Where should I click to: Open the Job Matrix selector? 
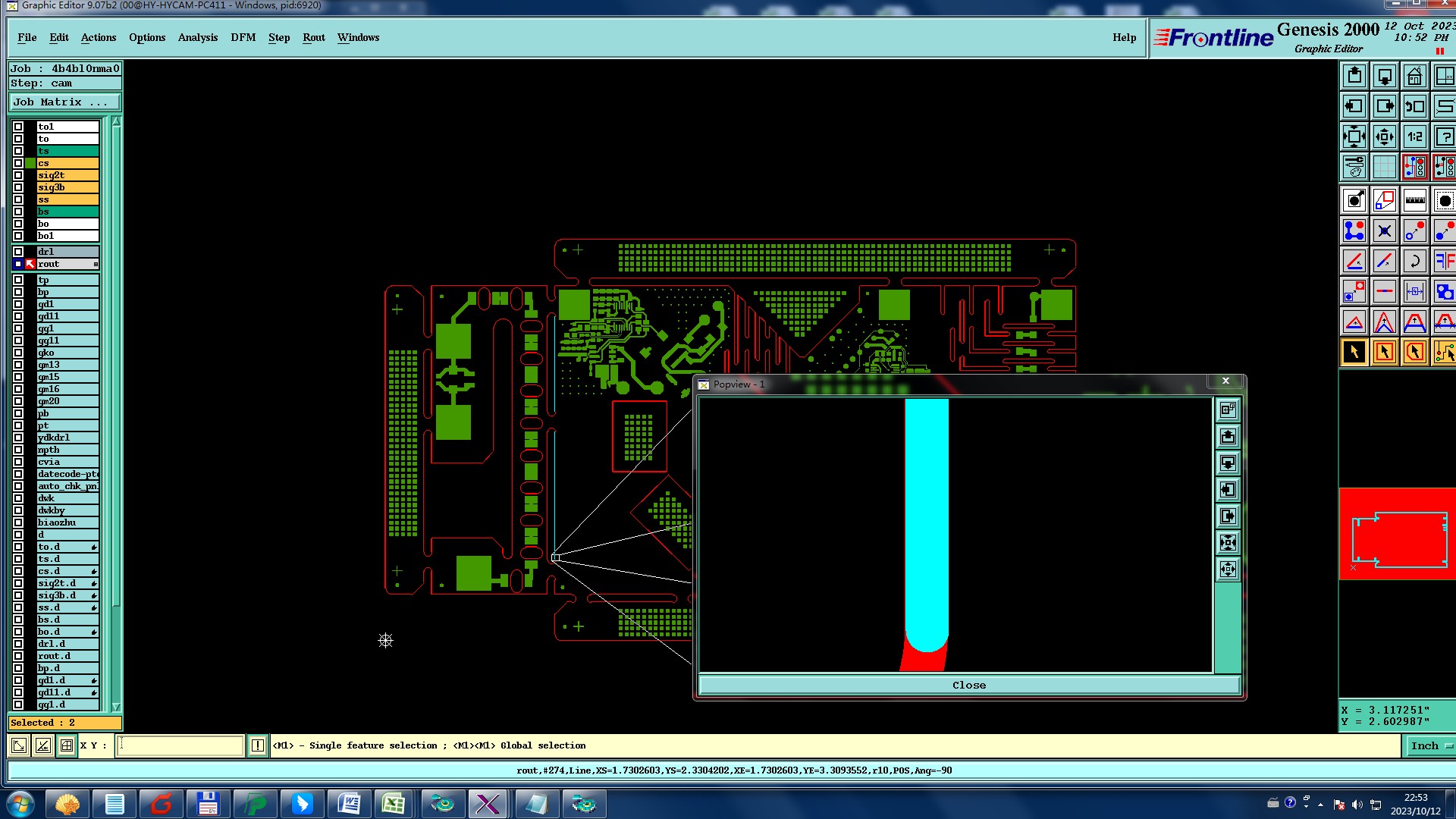(x=64, y=102)
